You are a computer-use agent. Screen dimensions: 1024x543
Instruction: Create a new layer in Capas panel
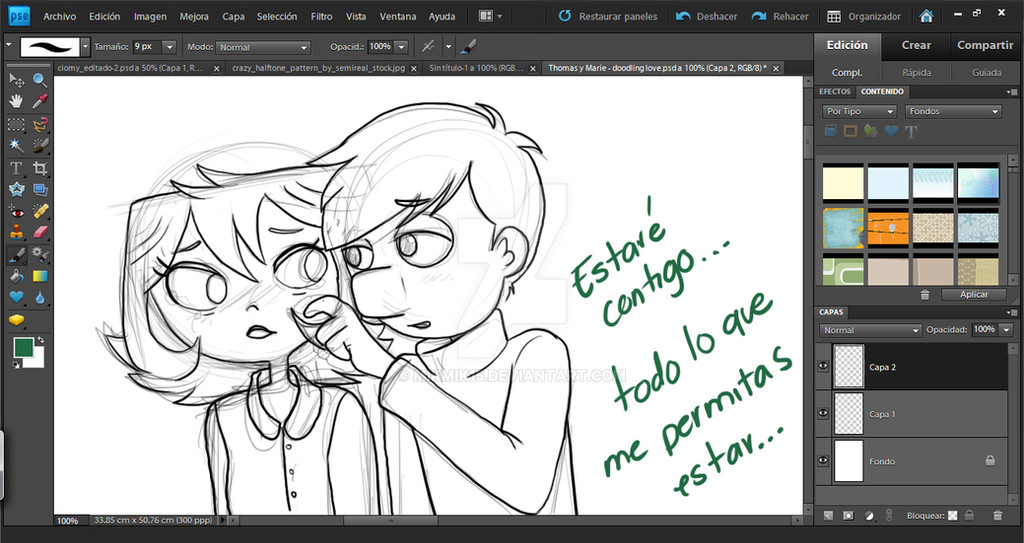pyautogui.click(x=828, y=516)
